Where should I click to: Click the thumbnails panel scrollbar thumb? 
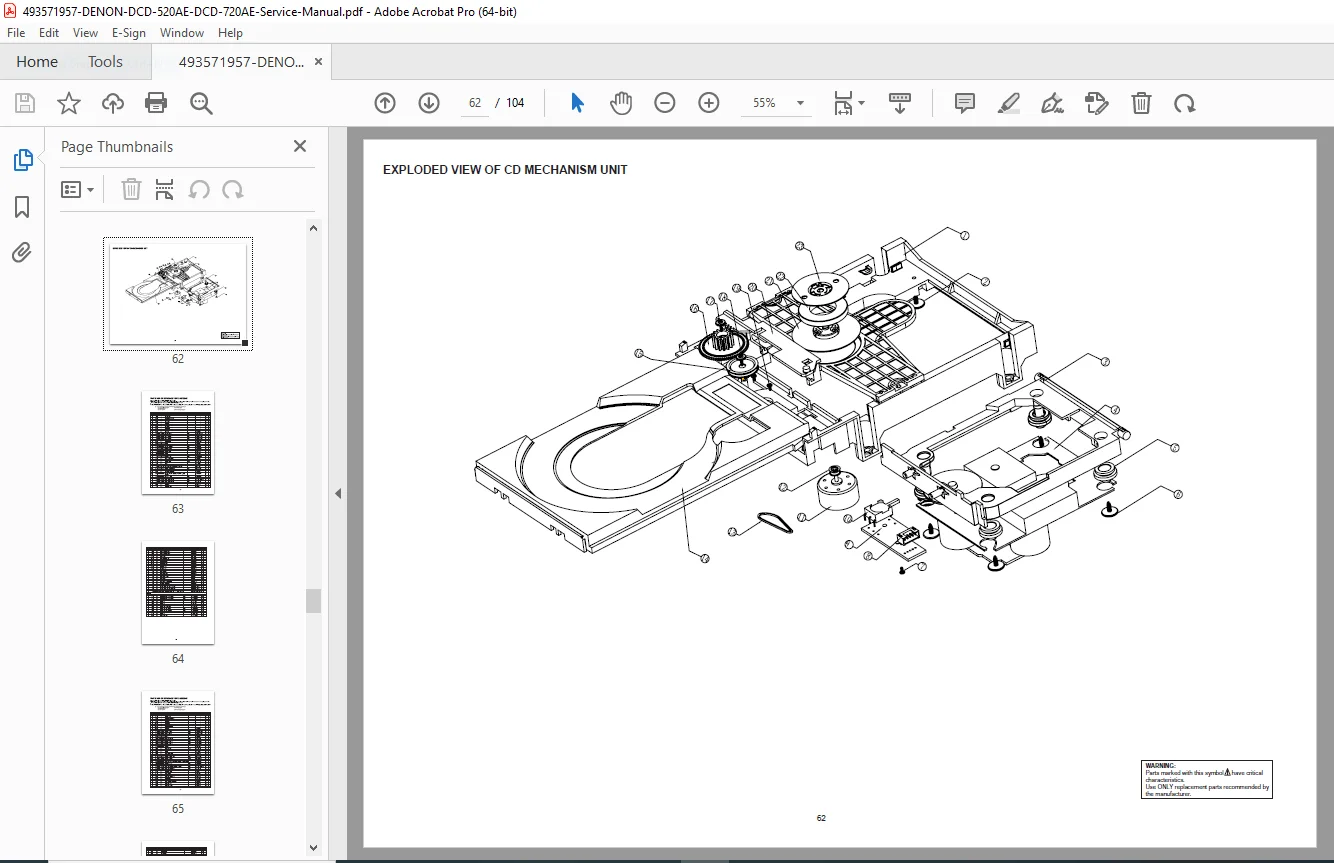click(314, 600)
